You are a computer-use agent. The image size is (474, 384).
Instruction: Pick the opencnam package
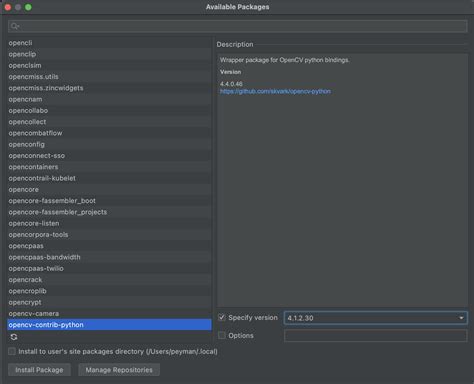[109, 99]
